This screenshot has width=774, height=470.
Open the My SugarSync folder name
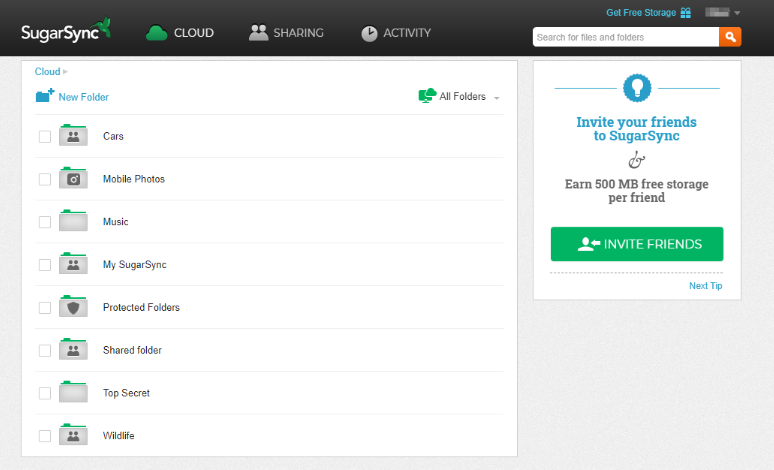click(135, 265)
